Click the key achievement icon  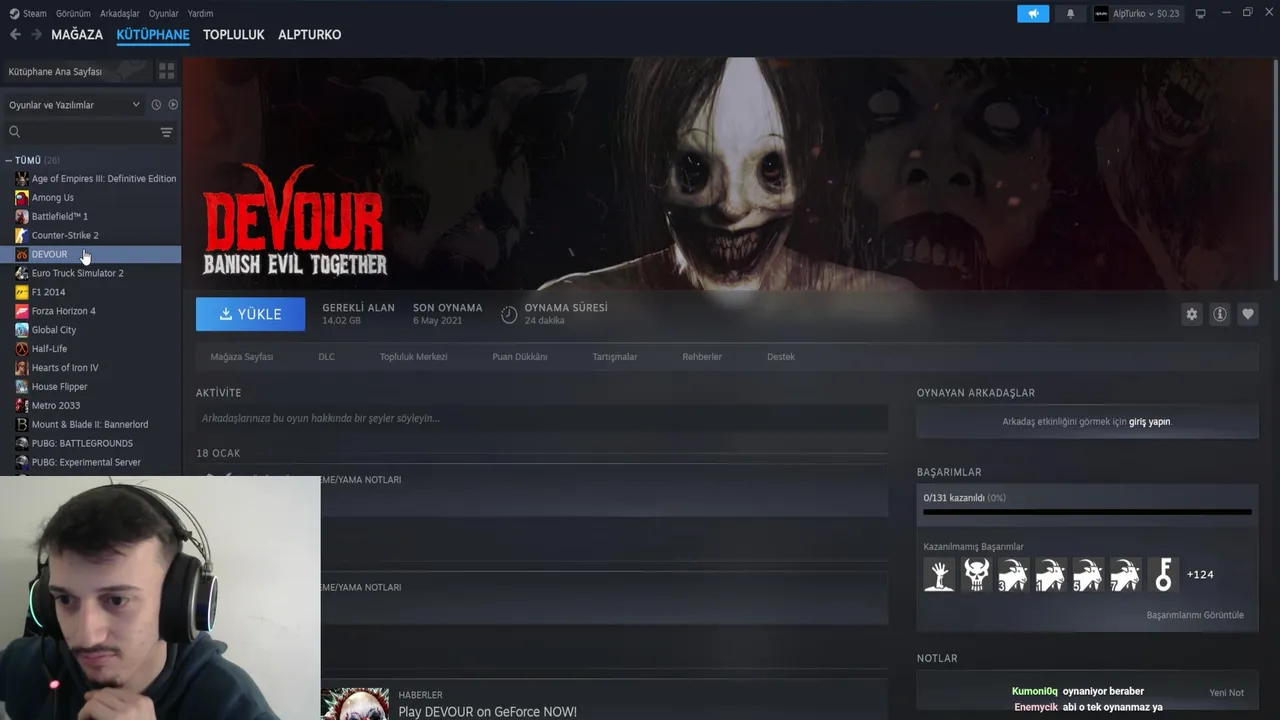point(1163,574)
